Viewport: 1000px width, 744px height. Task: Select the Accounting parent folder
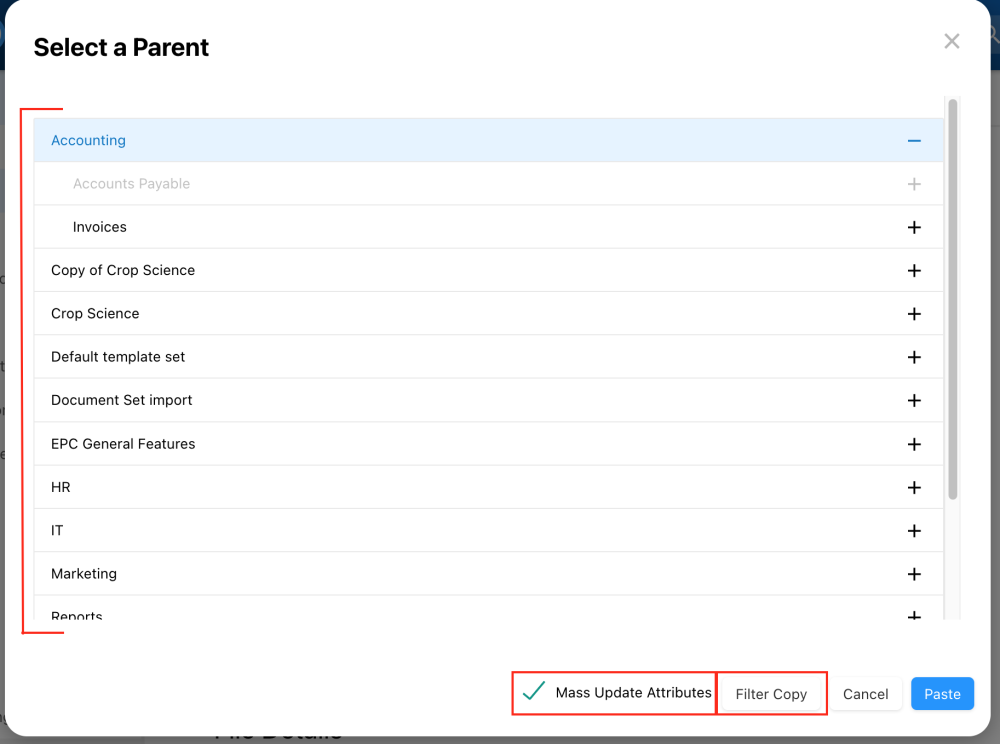(89, 141)
